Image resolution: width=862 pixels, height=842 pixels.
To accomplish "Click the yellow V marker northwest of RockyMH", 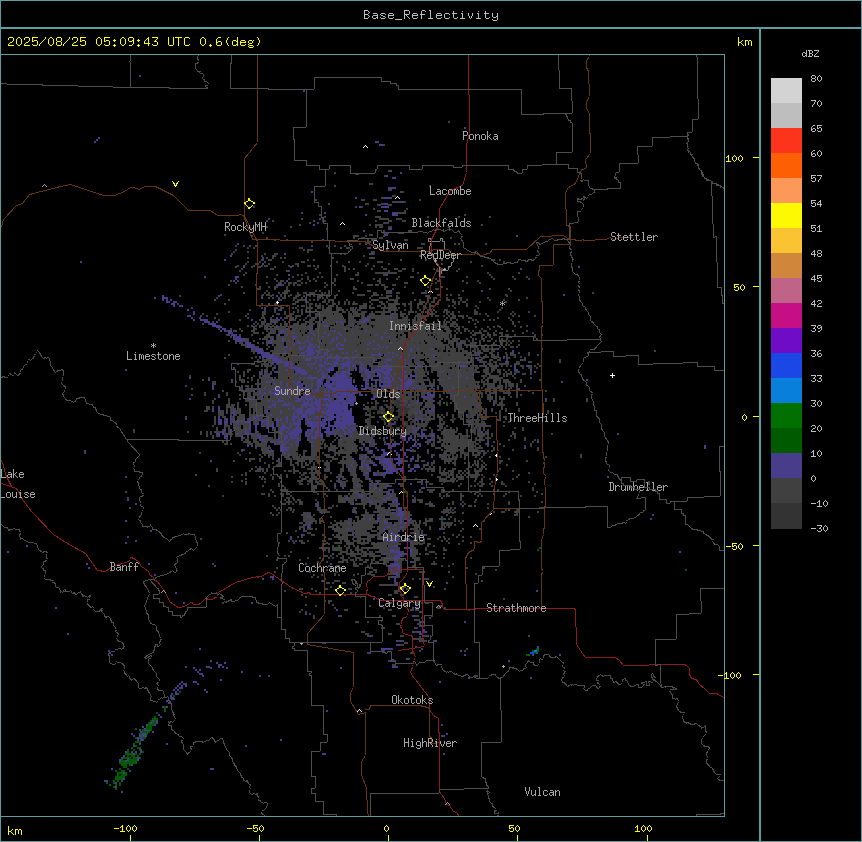I will [x=175, y=184].
